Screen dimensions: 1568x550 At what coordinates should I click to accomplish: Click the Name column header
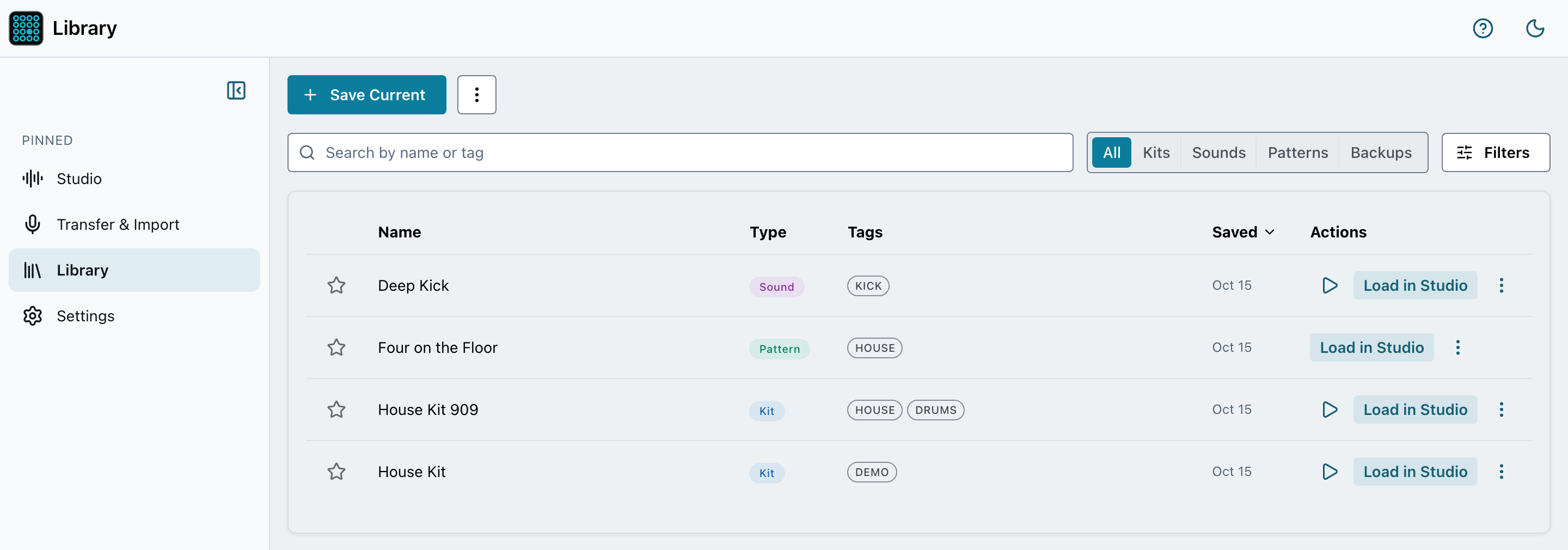point(399,232)
